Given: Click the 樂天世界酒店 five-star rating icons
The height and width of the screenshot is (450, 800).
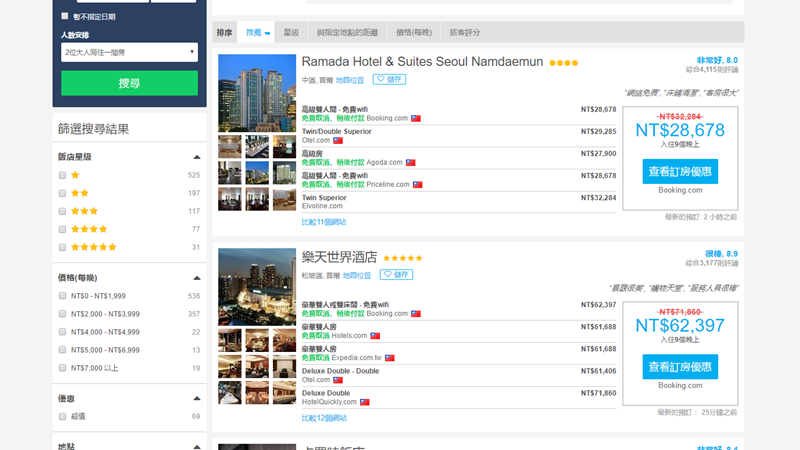Looking at the screenshot, I should 403,258.
